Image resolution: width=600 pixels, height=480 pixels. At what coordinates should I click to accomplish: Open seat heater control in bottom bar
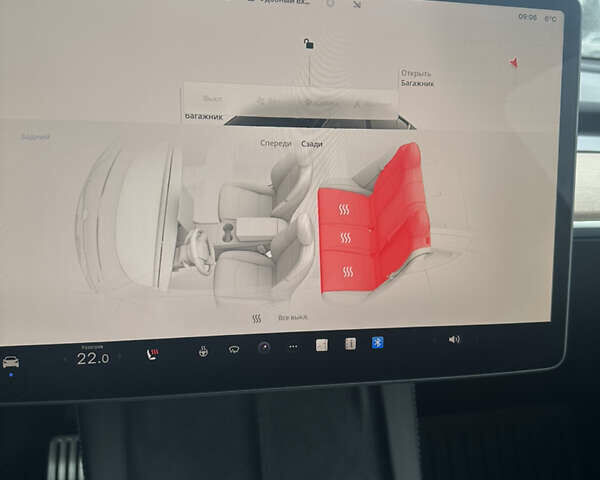click(155, 354)
